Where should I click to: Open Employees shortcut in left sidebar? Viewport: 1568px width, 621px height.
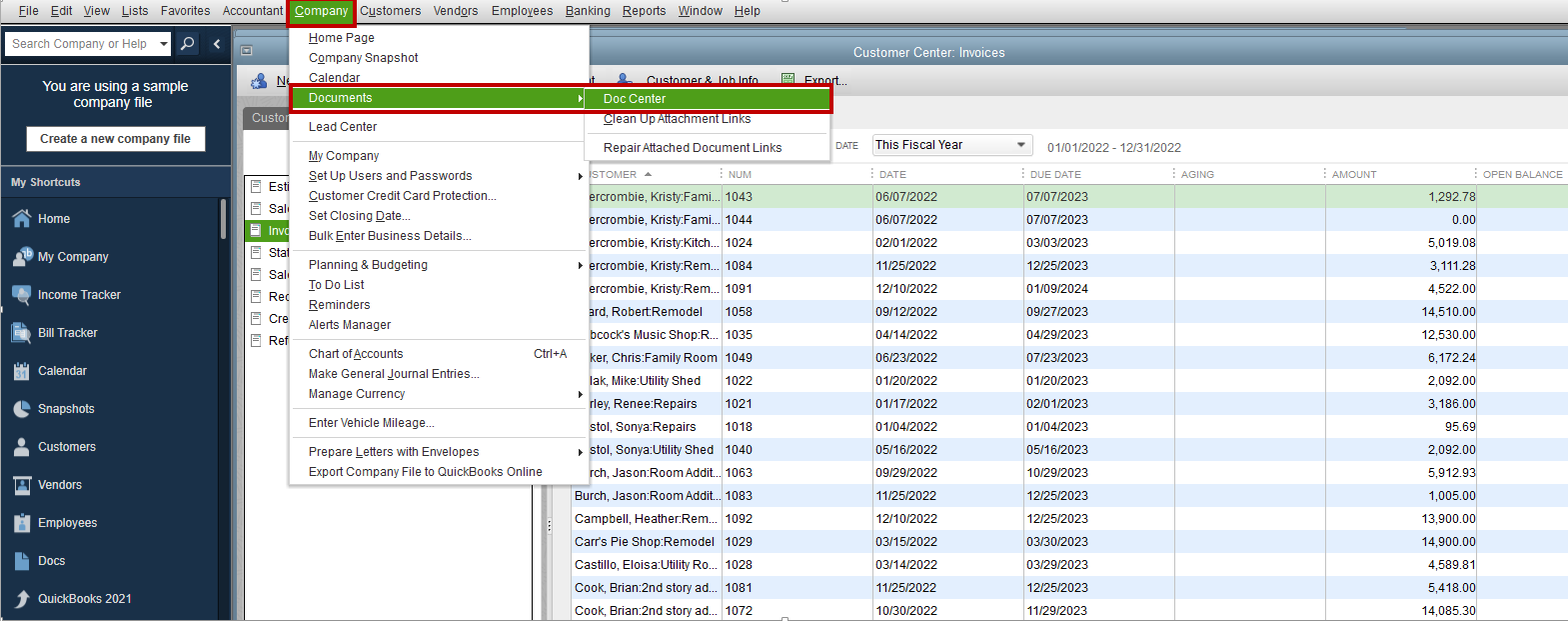[67, 523]
